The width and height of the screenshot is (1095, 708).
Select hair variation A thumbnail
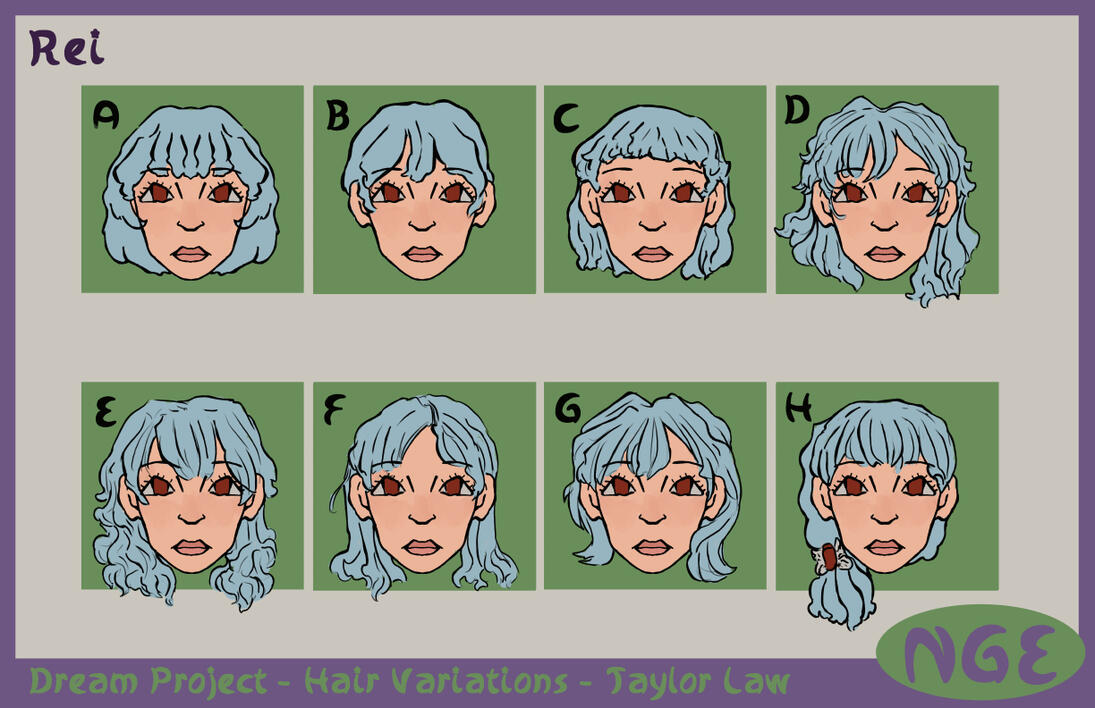(192, 189)
